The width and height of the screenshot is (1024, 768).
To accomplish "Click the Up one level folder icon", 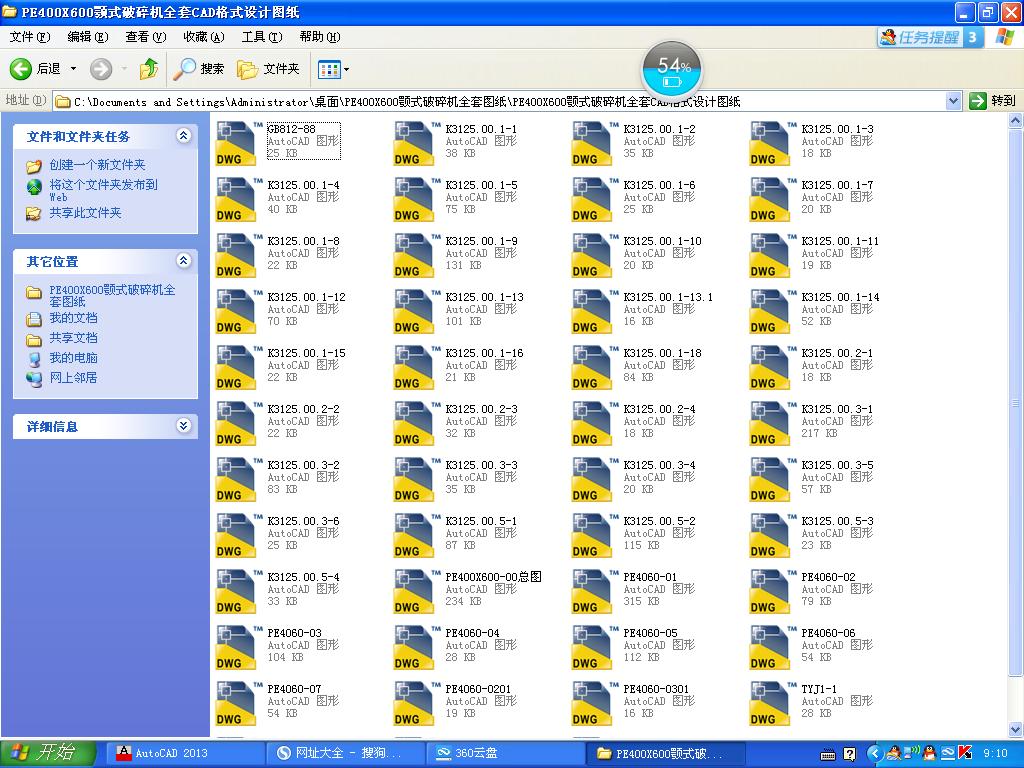I will point(149,69).
